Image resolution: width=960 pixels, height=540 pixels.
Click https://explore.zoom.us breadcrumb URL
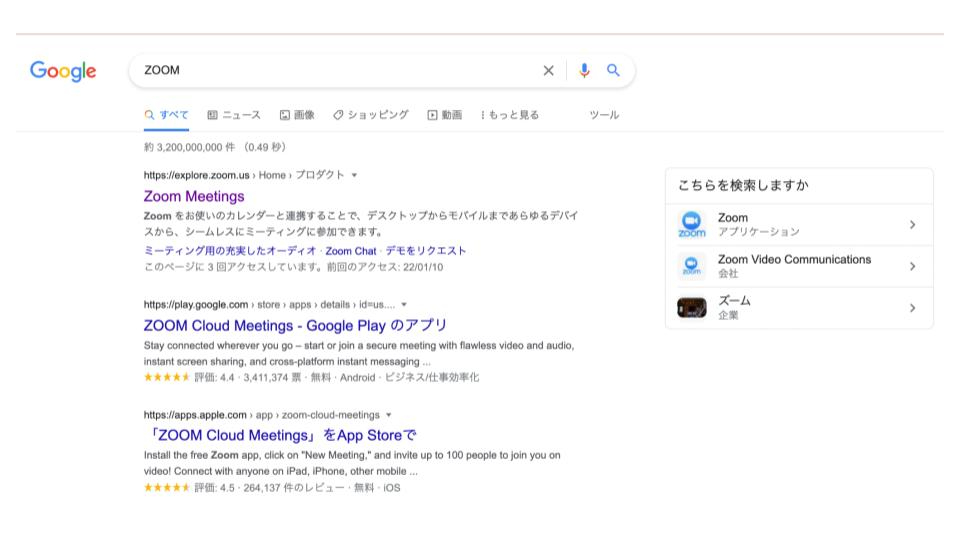pyautogui.click(x=197, y=175)
